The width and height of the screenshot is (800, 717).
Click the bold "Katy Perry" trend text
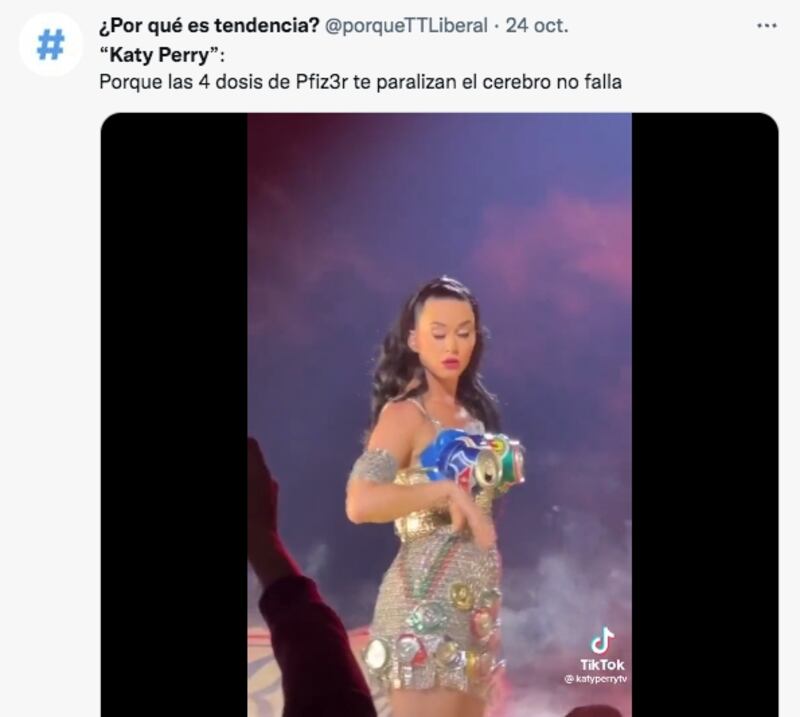(x=161, y=55)
